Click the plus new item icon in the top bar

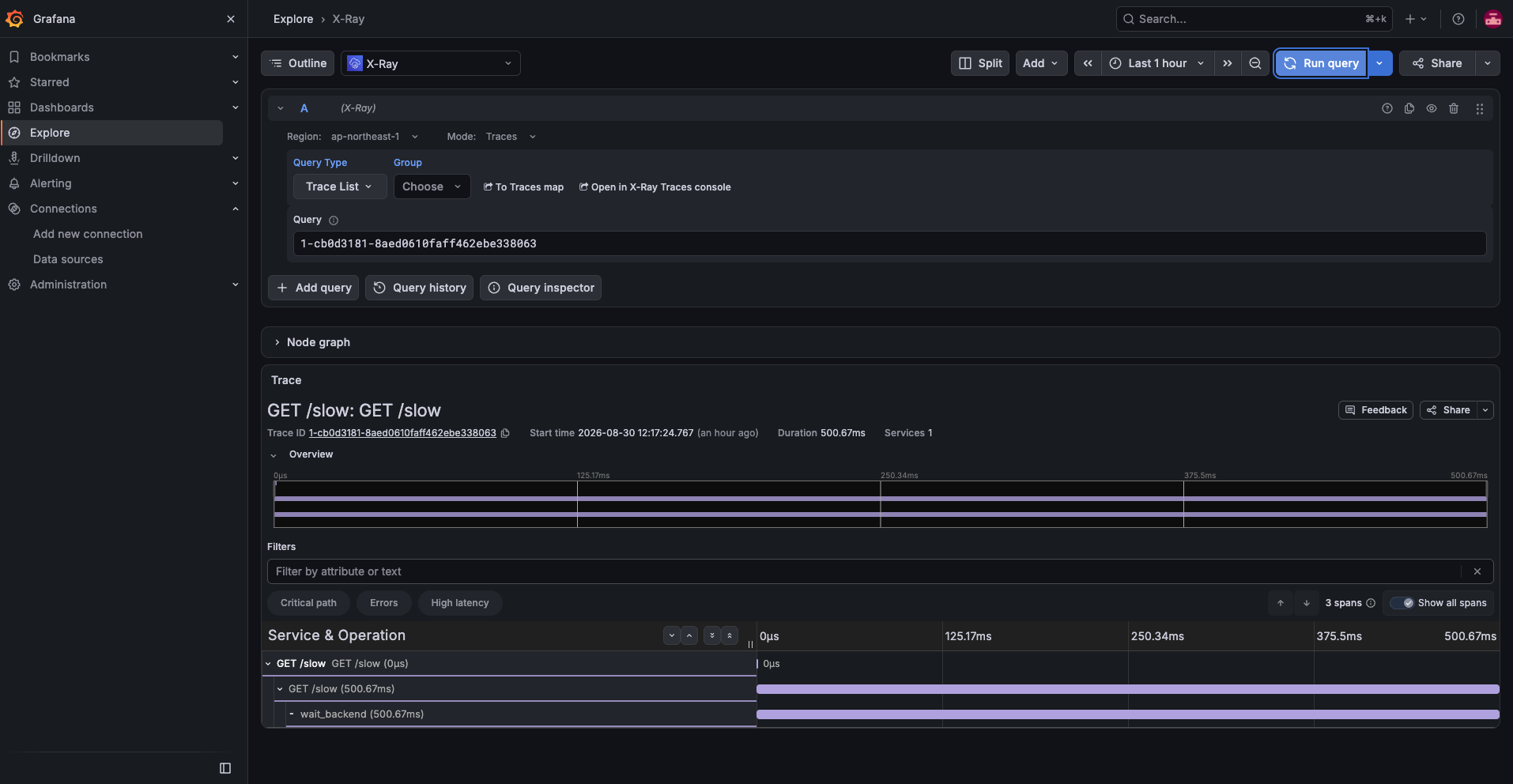1415,19
